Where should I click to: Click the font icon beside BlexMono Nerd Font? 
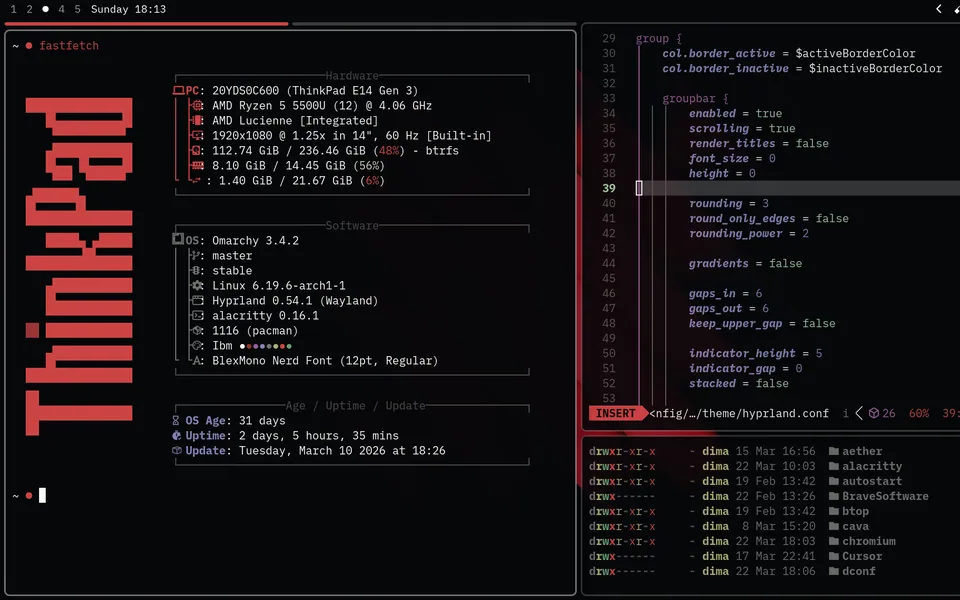[x=197, y=361]
